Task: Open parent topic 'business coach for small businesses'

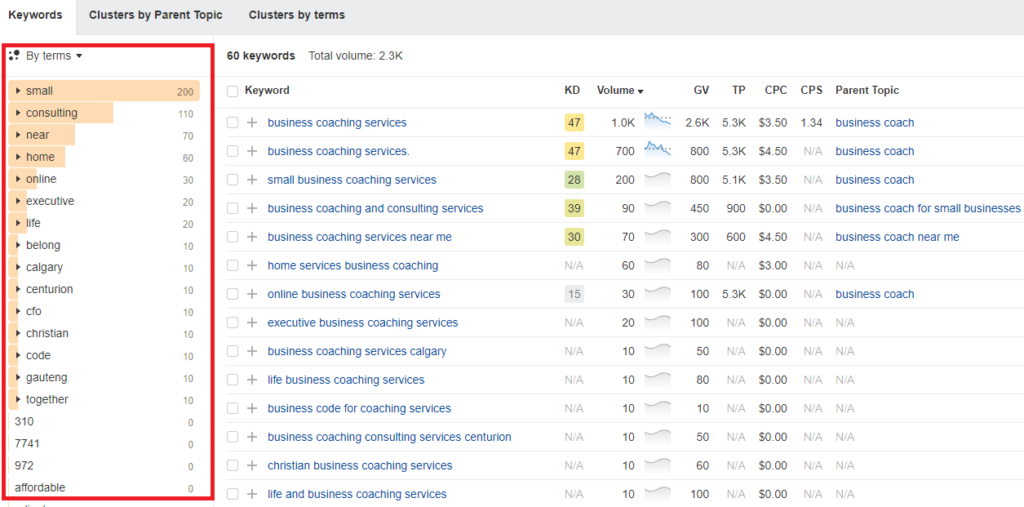Action: point(928,208)
